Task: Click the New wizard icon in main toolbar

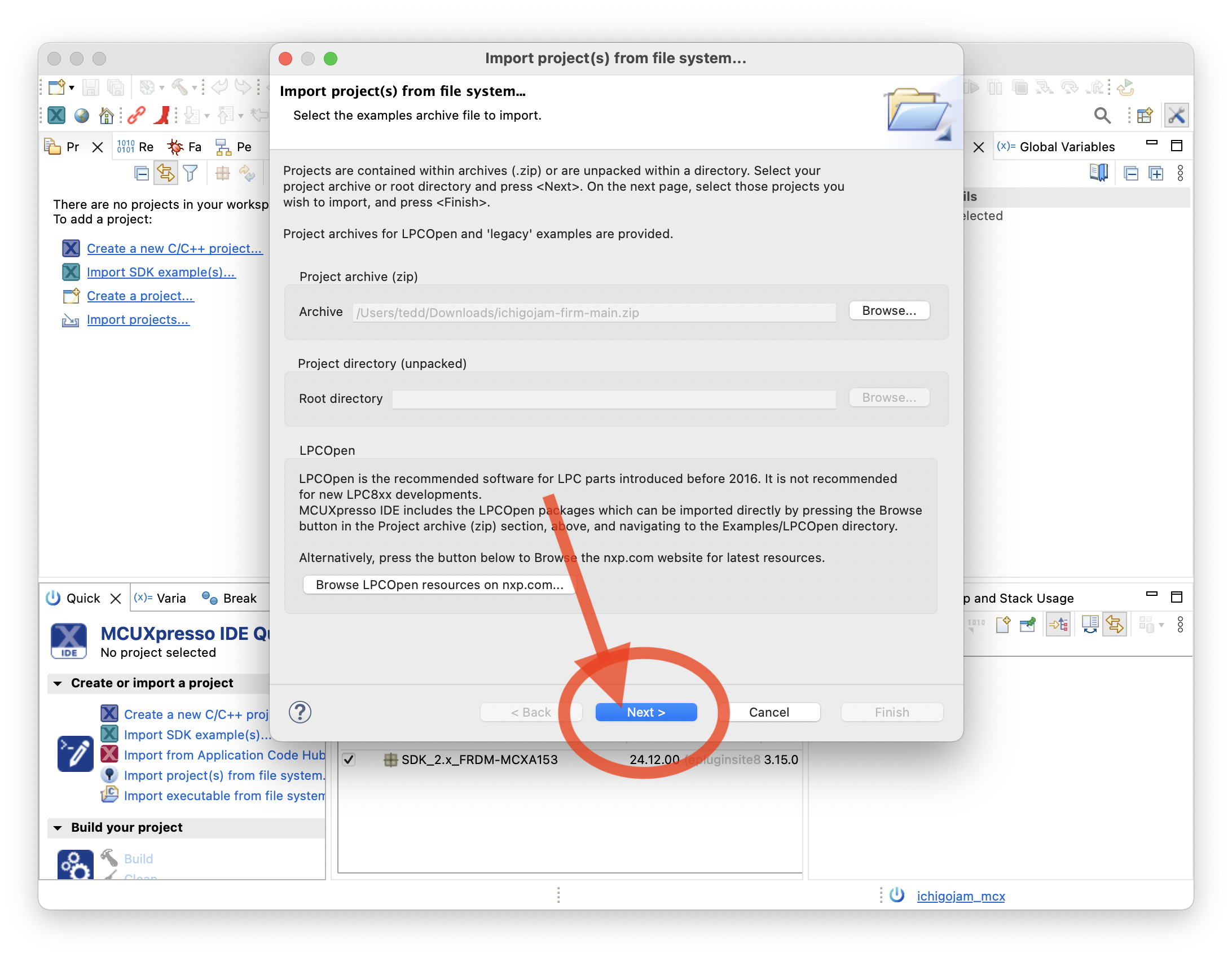Action: (57, 87)
